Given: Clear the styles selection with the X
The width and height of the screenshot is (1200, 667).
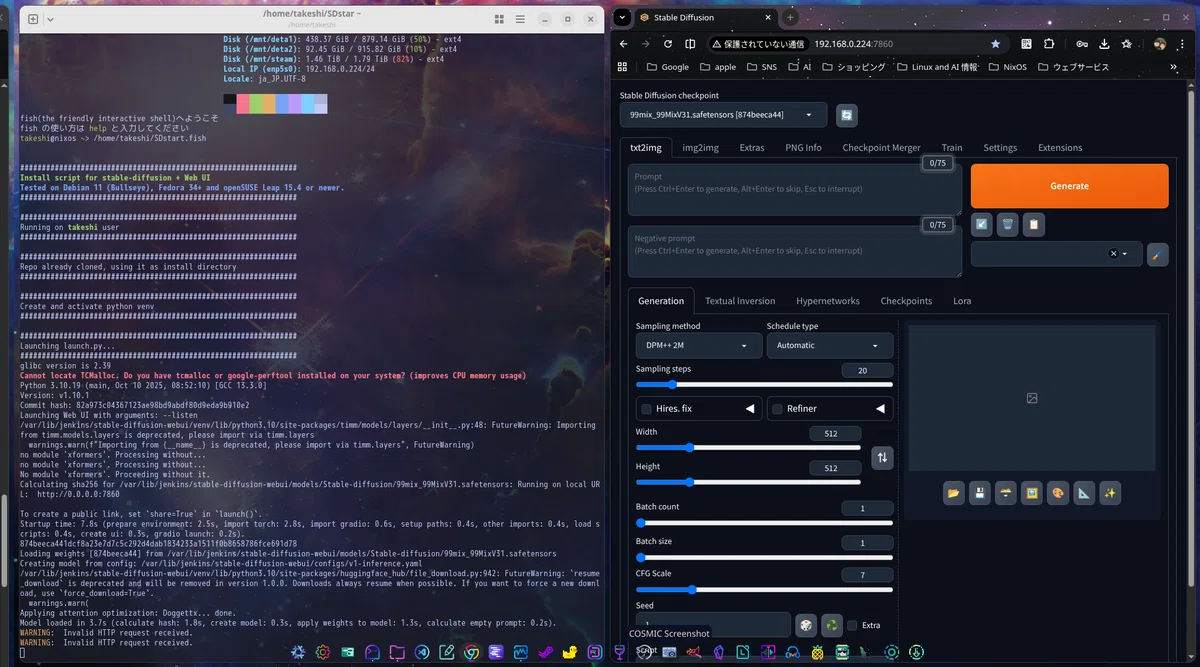Looking at the screenshot, I should (x=1113, y=254).
